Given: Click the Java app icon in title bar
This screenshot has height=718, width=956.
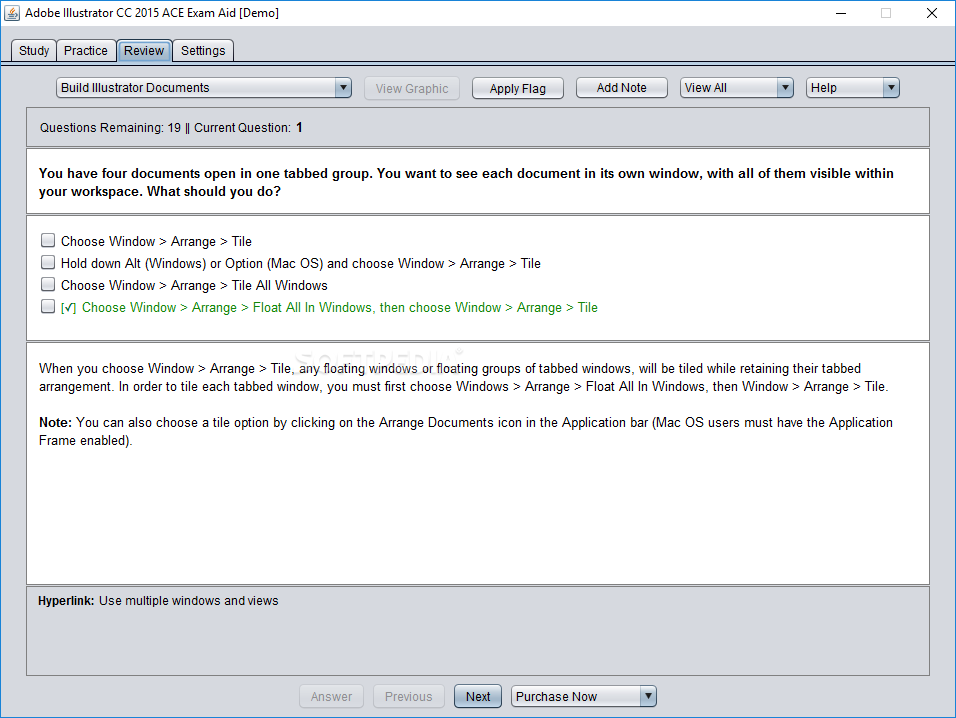Looking at the screenshot, I should [x=12, y=13].
